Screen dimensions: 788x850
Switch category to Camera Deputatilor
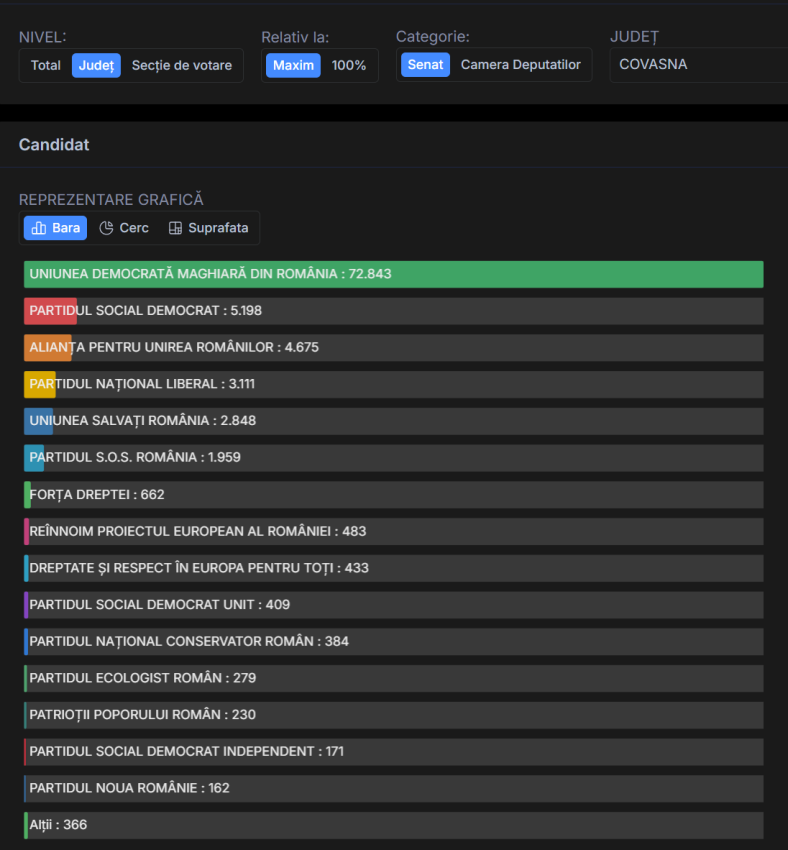pyautogui.click(x=521, y=65)
